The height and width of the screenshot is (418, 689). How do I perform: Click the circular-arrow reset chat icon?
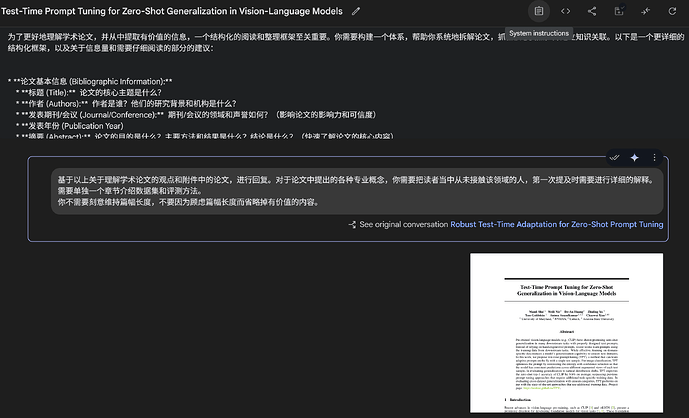coord(672,11)
